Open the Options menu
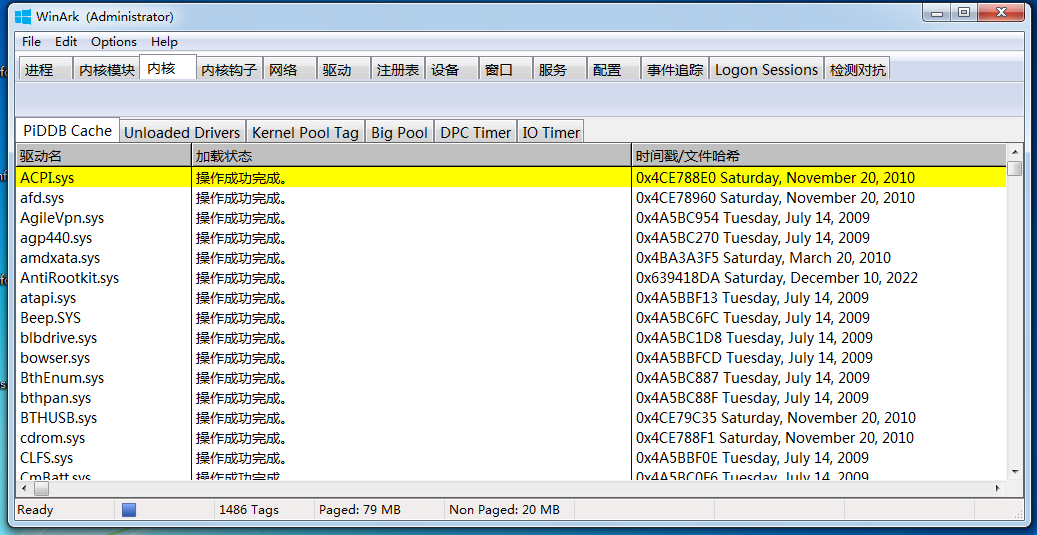 114,42
